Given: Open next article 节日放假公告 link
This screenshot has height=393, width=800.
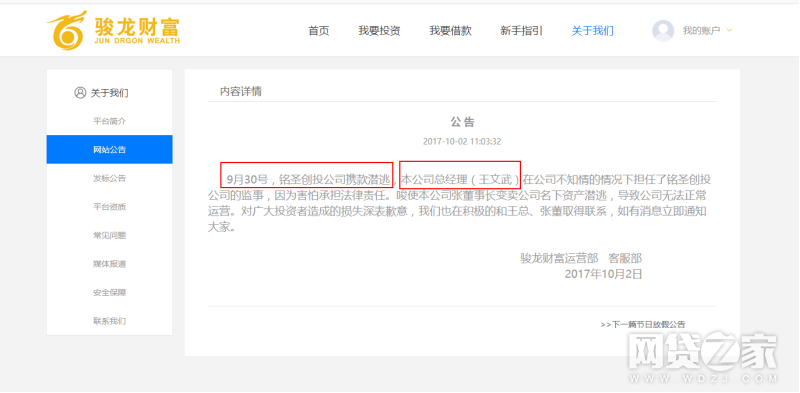Looking at the screenshot, I should click(643, 324).
